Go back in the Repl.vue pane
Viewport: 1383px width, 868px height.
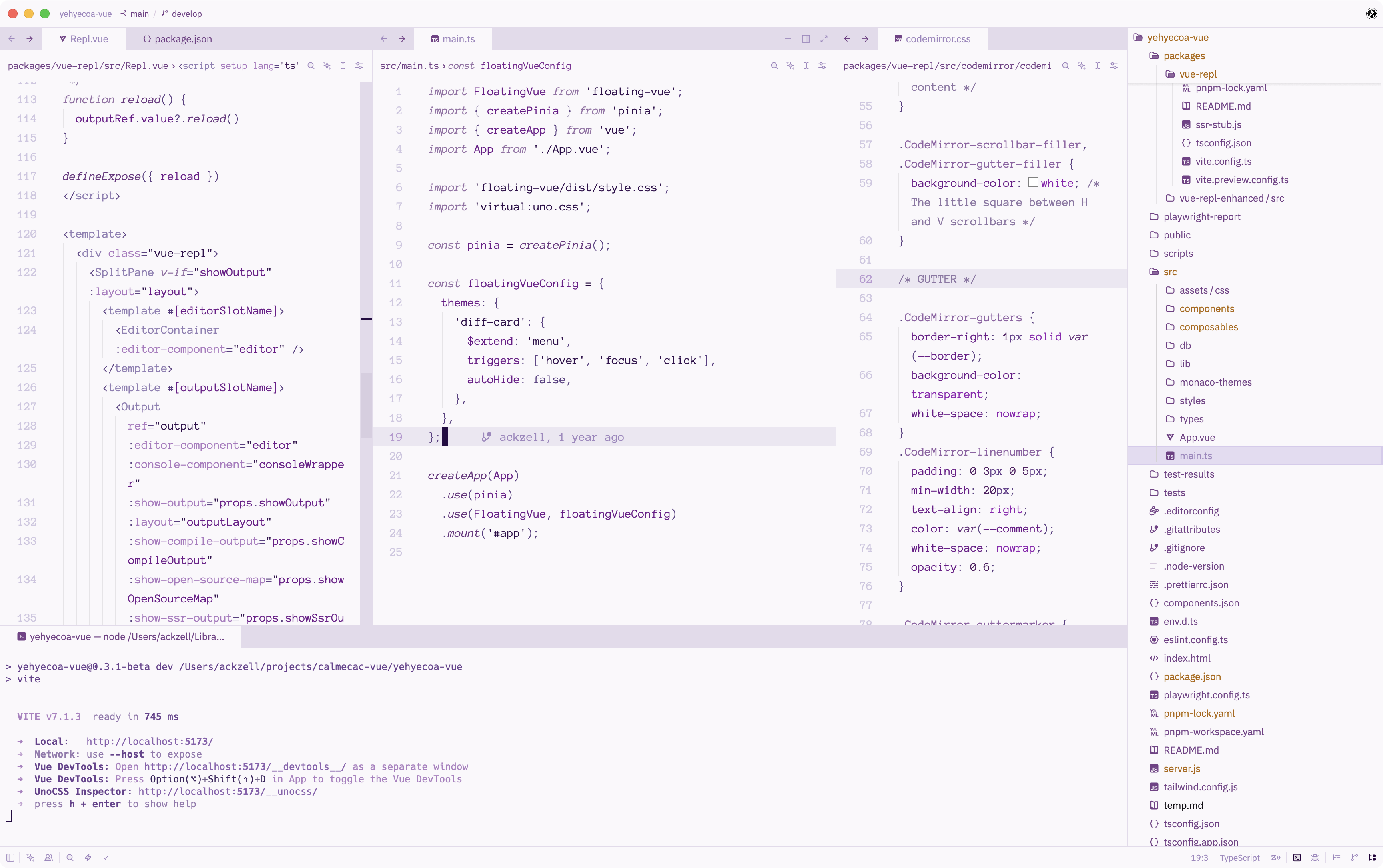(x=12, y=38)
